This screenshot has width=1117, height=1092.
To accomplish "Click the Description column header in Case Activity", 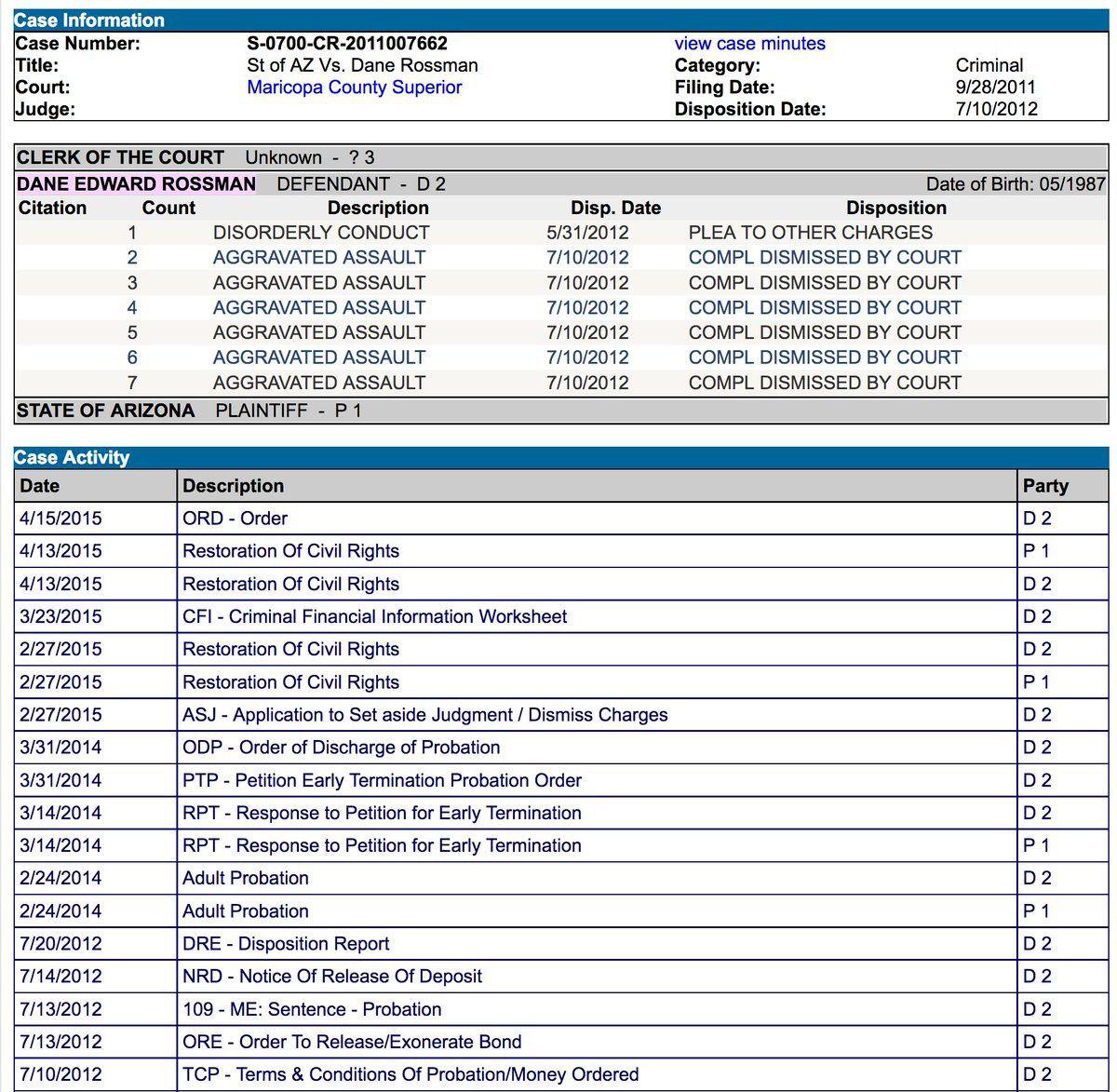I will 233,486.
